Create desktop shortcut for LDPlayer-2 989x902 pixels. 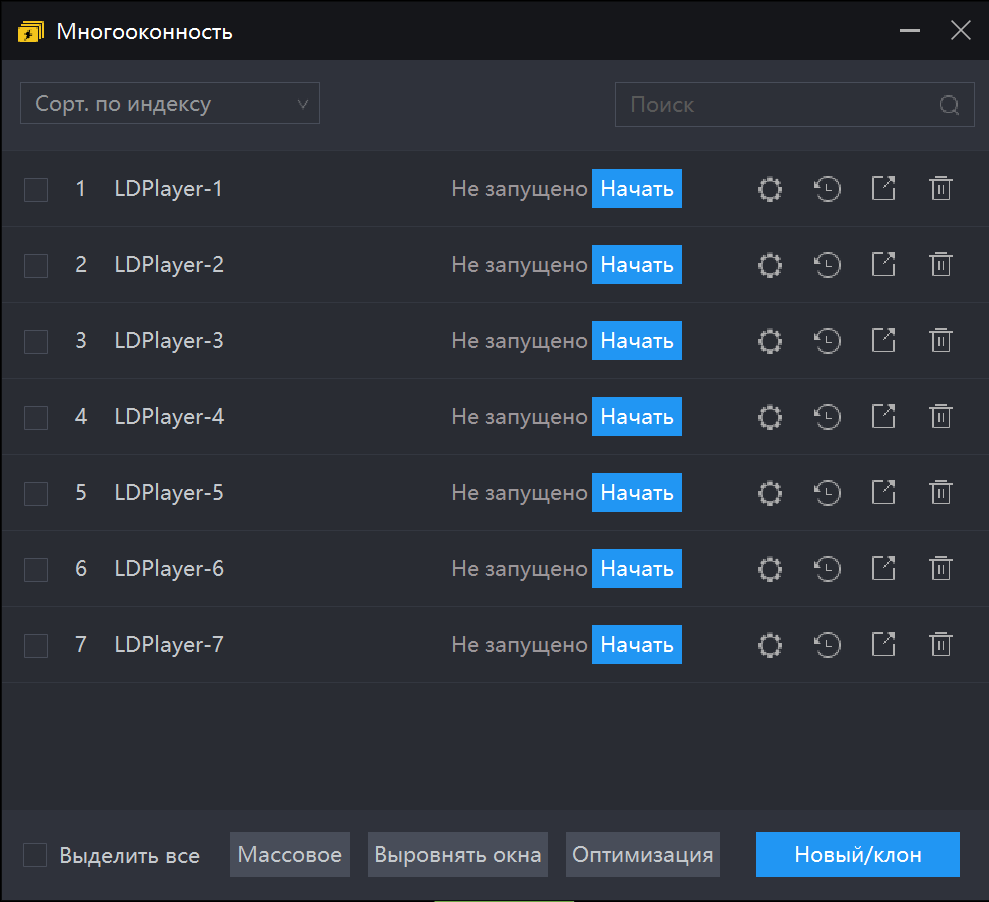click(x=884, y=264)
